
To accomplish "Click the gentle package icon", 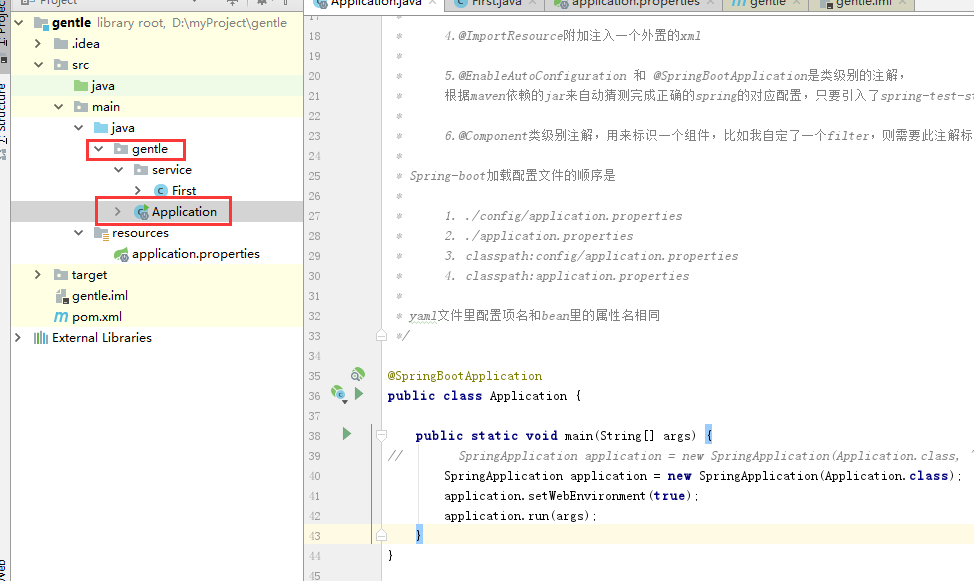I will tap(121, 149).
